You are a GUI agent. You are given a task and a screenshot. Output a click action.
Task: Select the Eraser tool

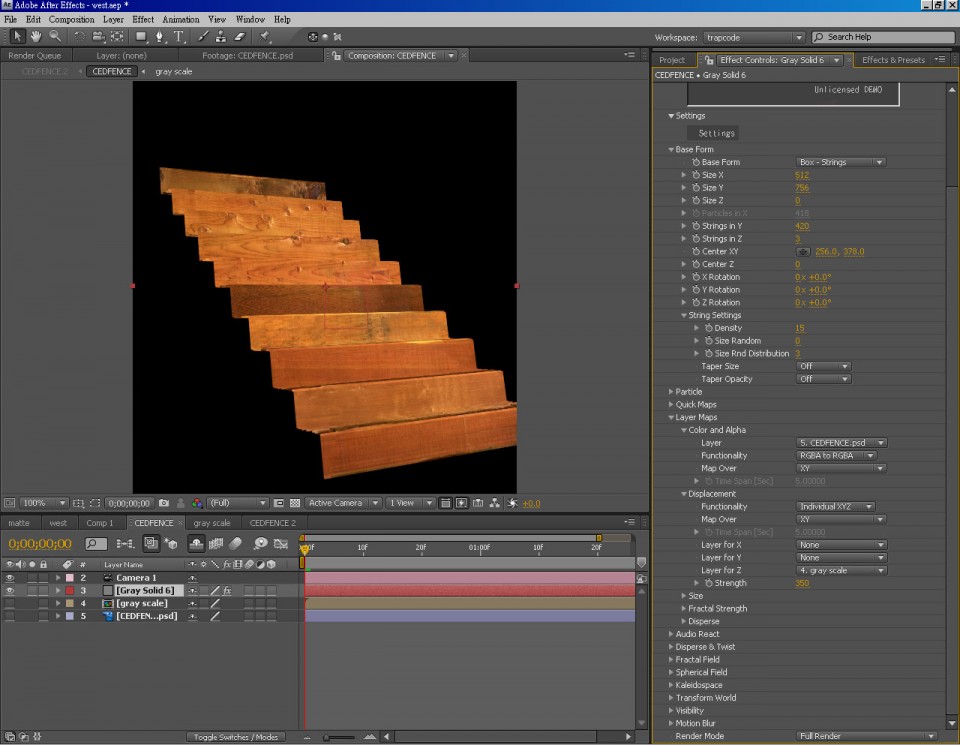(240, 37)
